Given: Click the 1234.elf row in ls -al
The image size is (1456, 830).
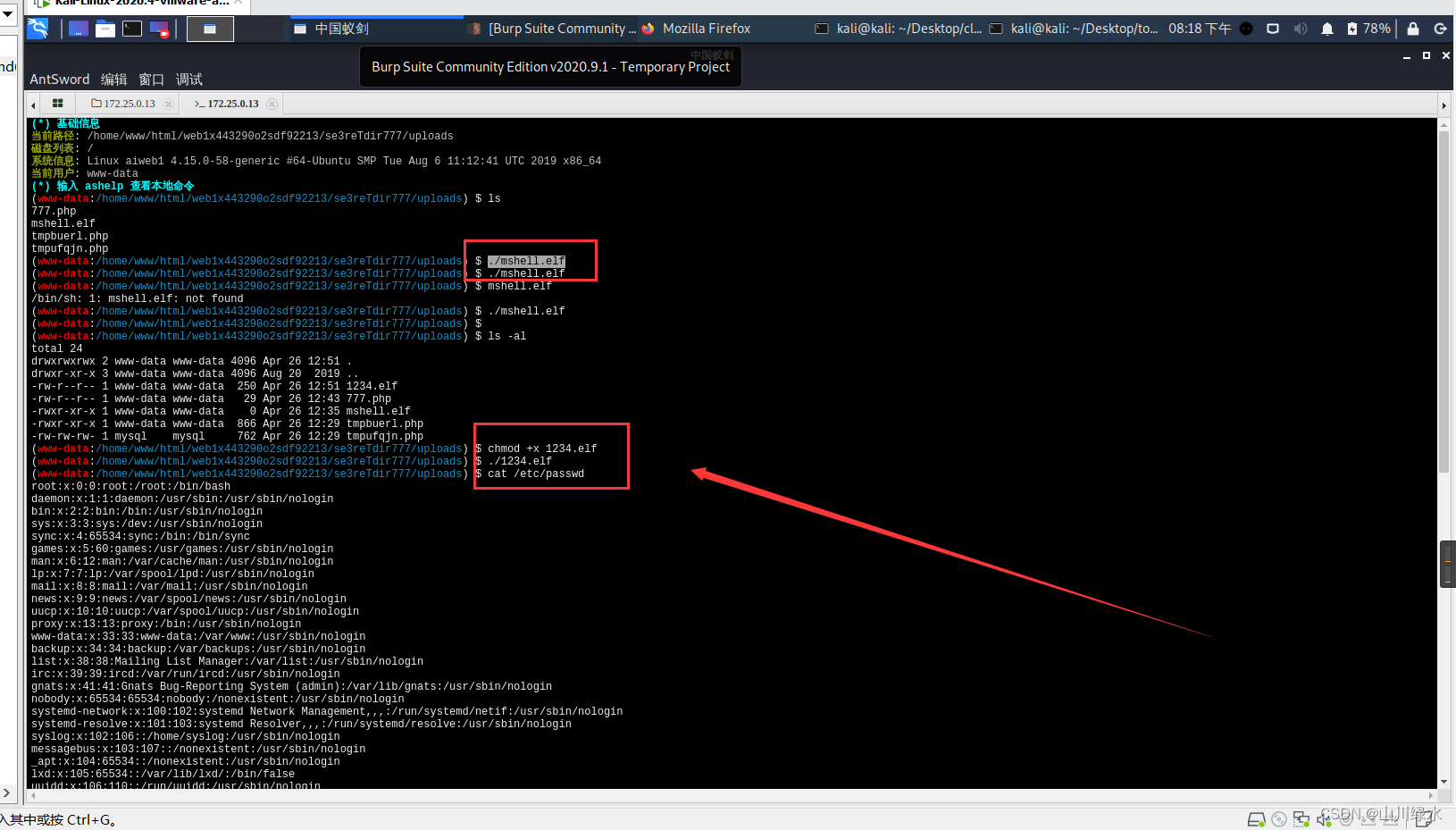Looking at the screenshot, I should click(x=214, y=386).
